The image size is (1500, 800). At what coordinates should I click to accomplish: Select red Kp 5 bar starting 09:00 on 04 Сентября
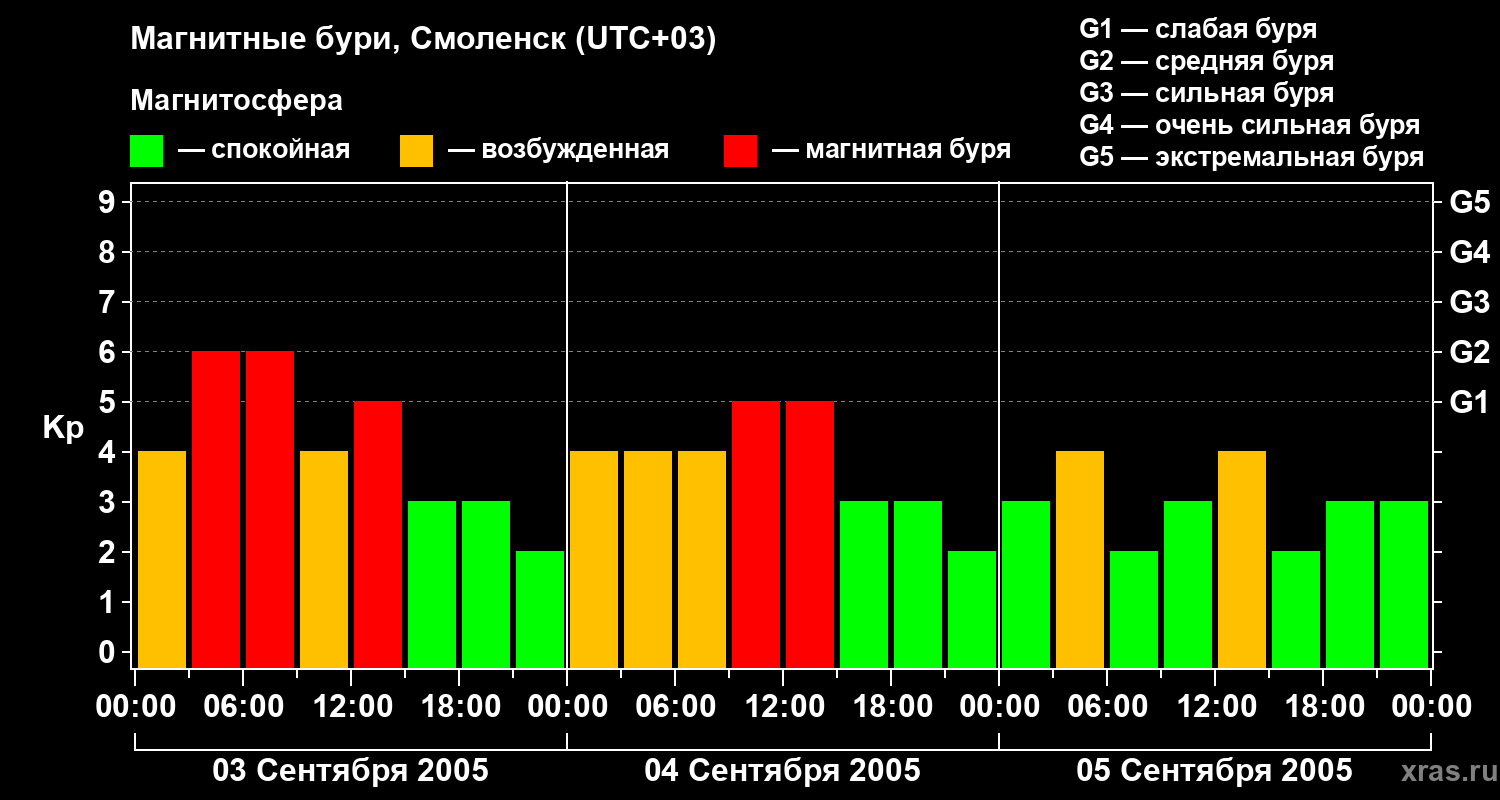point(756,534)
